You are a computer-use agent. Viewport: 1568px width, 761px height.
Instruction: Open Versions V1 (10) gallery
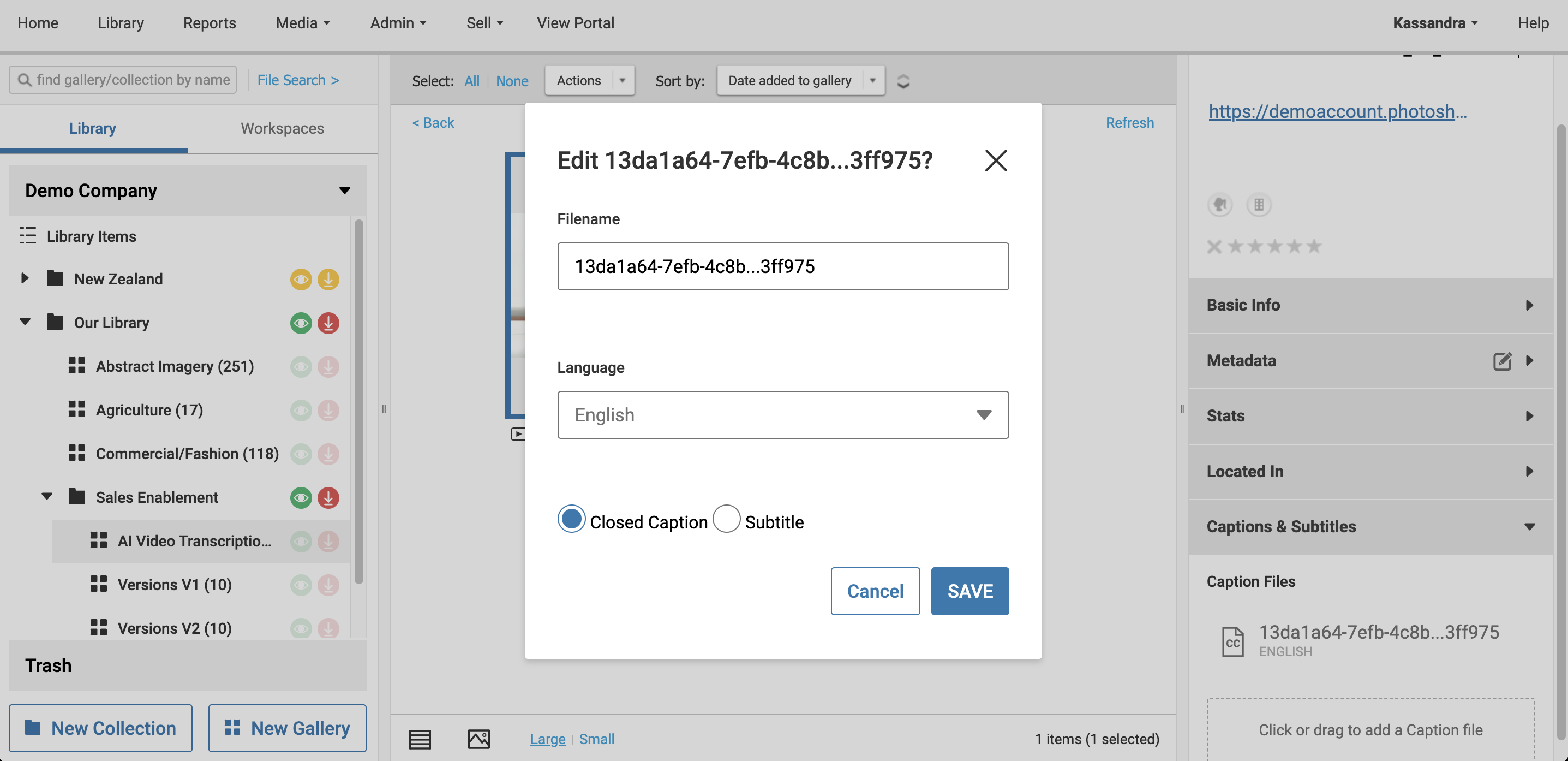175,585
